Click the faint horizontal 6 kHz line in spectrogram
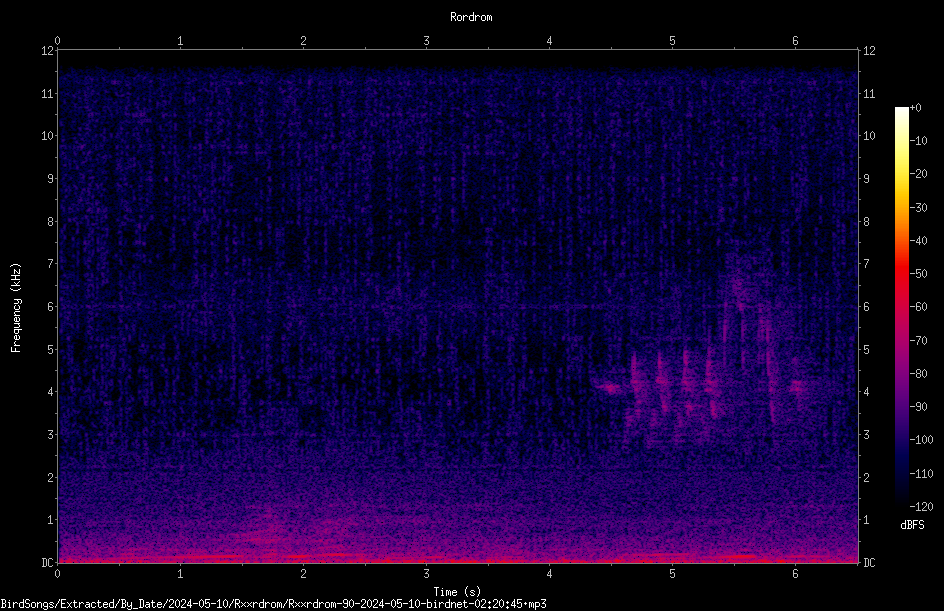The image size is (944, 611). pyautogui.click(x=458, y=306)
